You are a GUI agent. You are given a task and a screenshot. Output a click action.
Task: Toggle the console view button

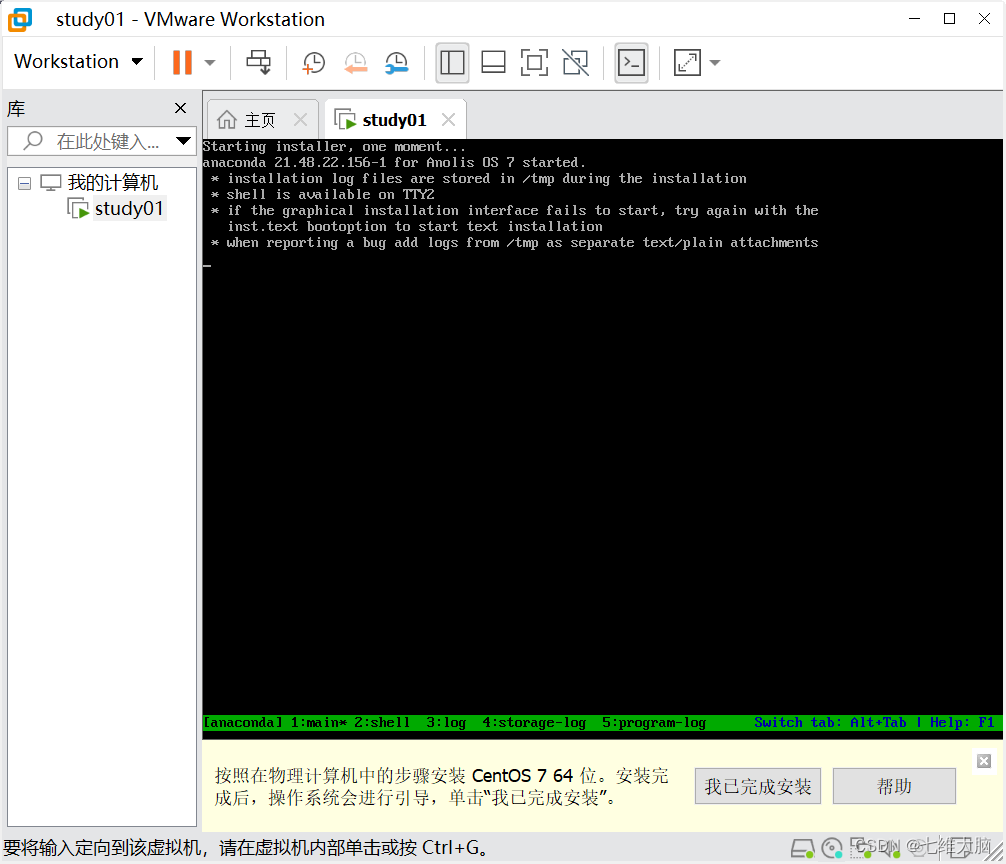(631, 63)
